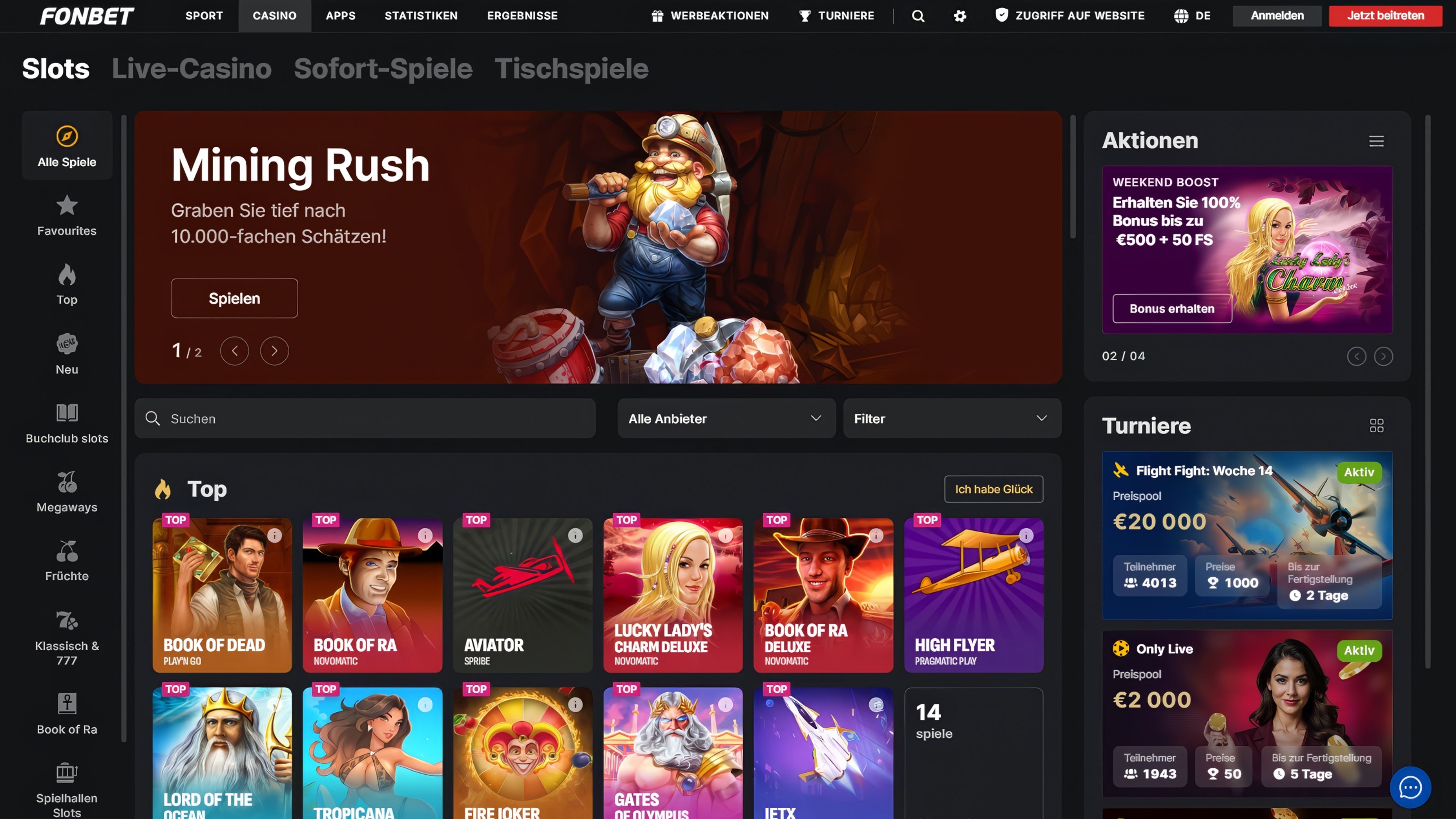Click the Anmelden button
1456x819 pixels.
1277,16
